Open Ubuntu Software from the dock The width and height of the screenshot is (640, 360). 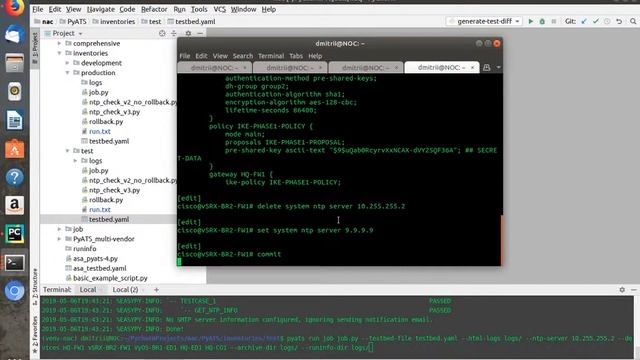point(14,149)
